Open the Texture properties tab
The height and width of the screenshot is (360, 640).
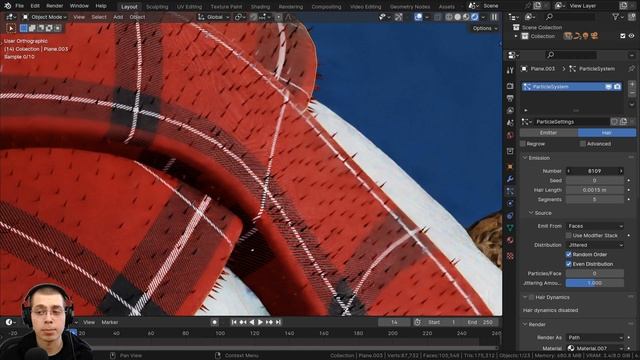tap(510, 256)
